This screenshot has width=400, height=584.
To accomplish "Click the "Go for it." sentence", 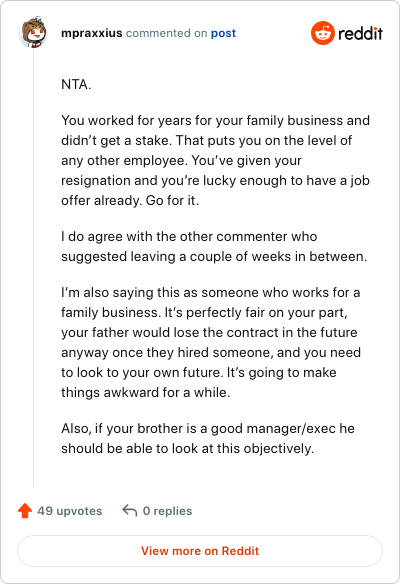I will [x=172, y=200].
